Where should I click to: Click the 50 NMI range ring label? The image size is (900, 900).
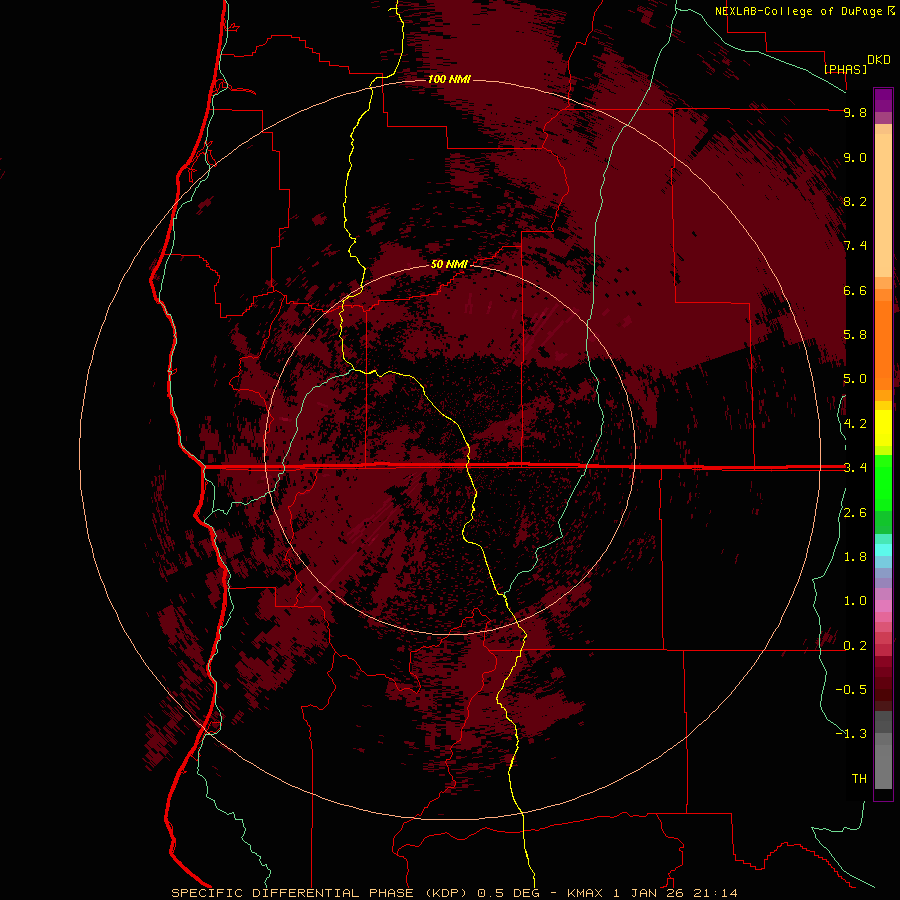tap(449, 264)
